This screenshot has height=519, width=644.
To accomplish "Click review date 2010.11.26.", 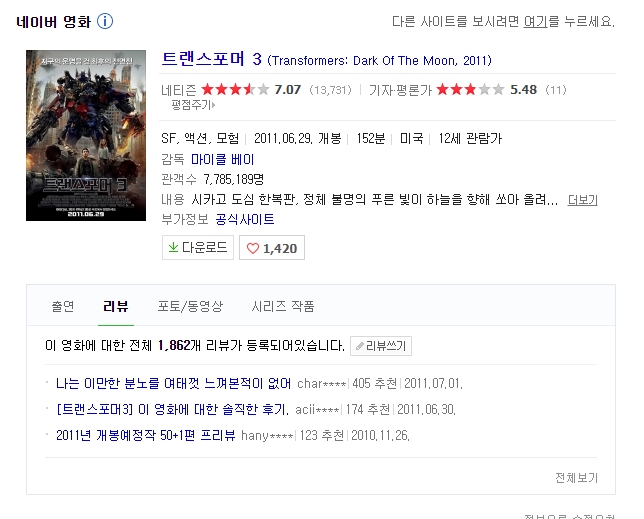I will [x=380, y=435].
